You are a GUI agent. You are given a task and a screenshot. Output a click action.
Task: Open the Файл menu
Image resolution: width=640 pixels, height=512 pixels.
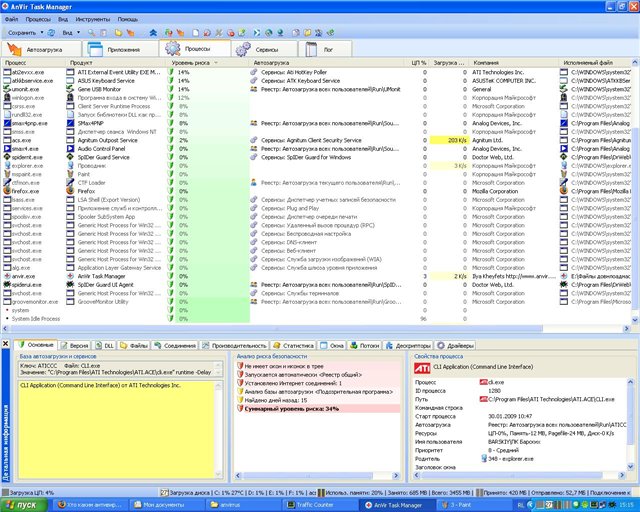click(x=11, y=19)
